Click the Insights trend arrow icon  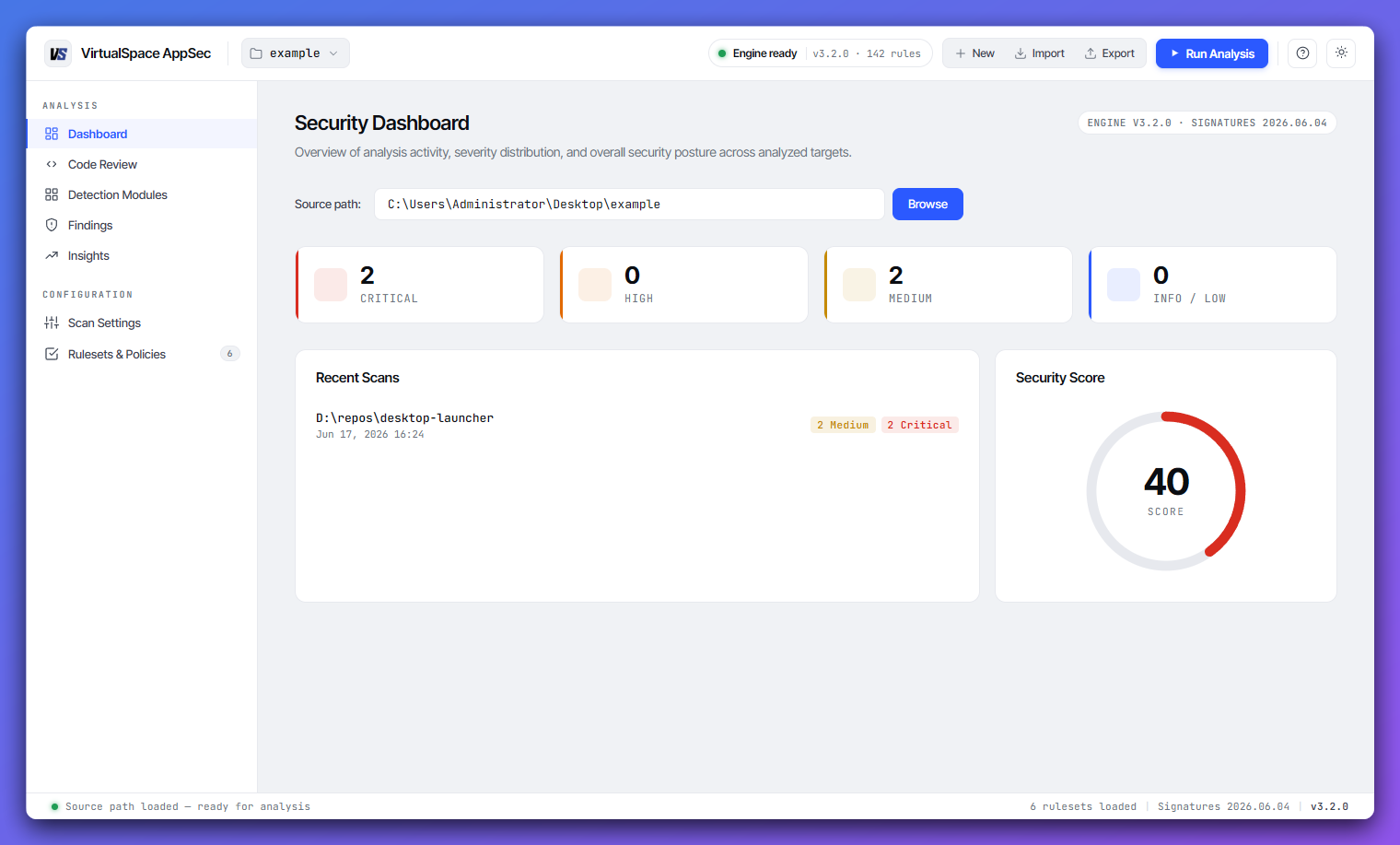[52, 255]
